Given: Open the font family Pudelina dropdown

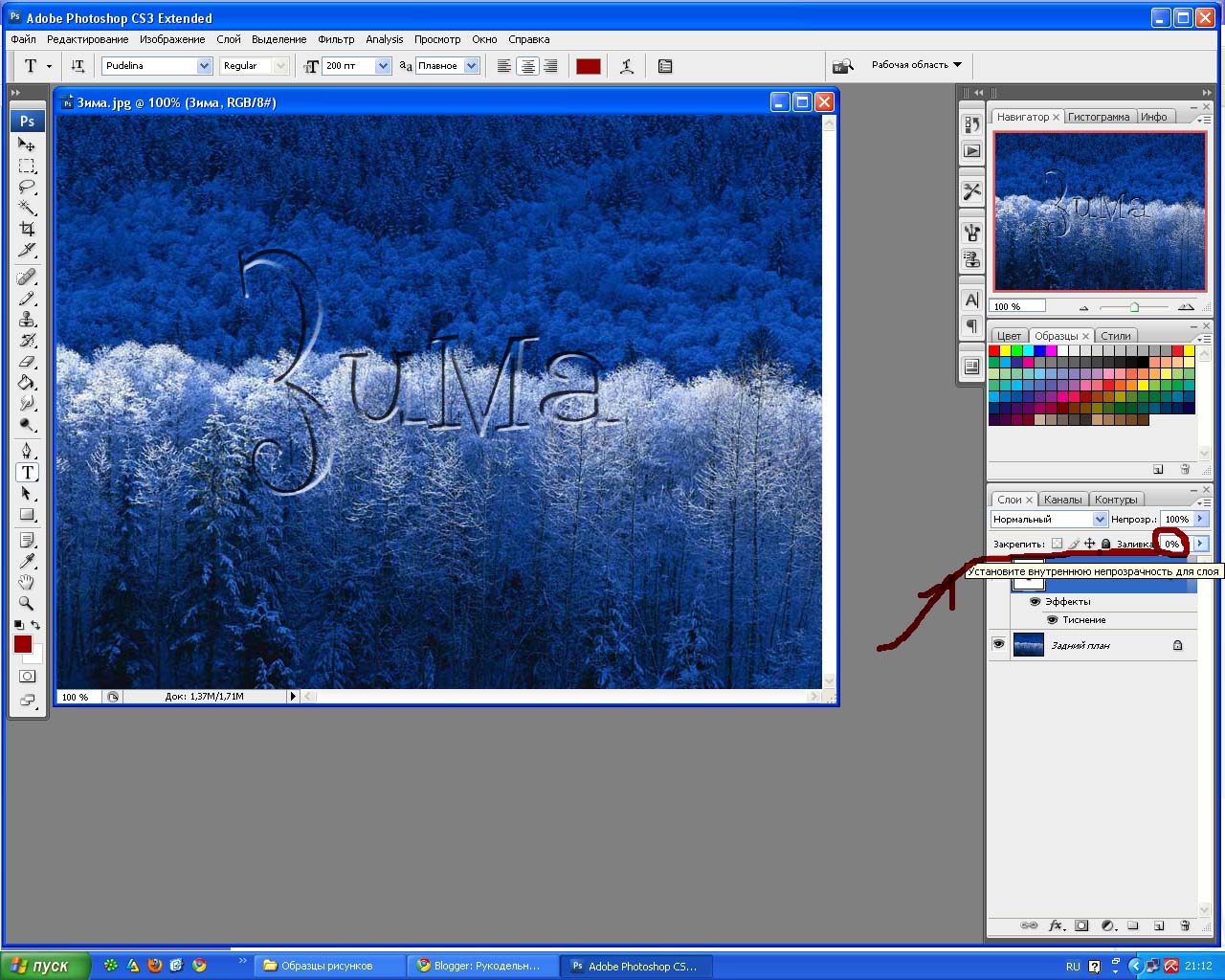Looking at the screenshot, I should click(x=204, y=66).
